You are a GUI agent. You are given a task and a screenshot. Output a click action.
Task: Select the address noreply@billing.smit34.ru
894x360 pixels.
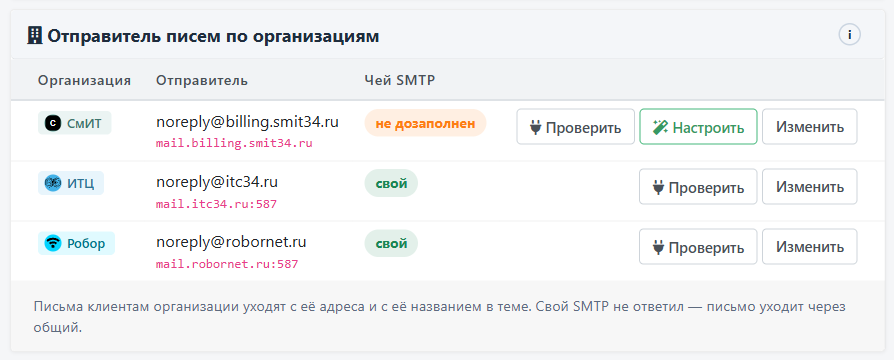(247, 122)
